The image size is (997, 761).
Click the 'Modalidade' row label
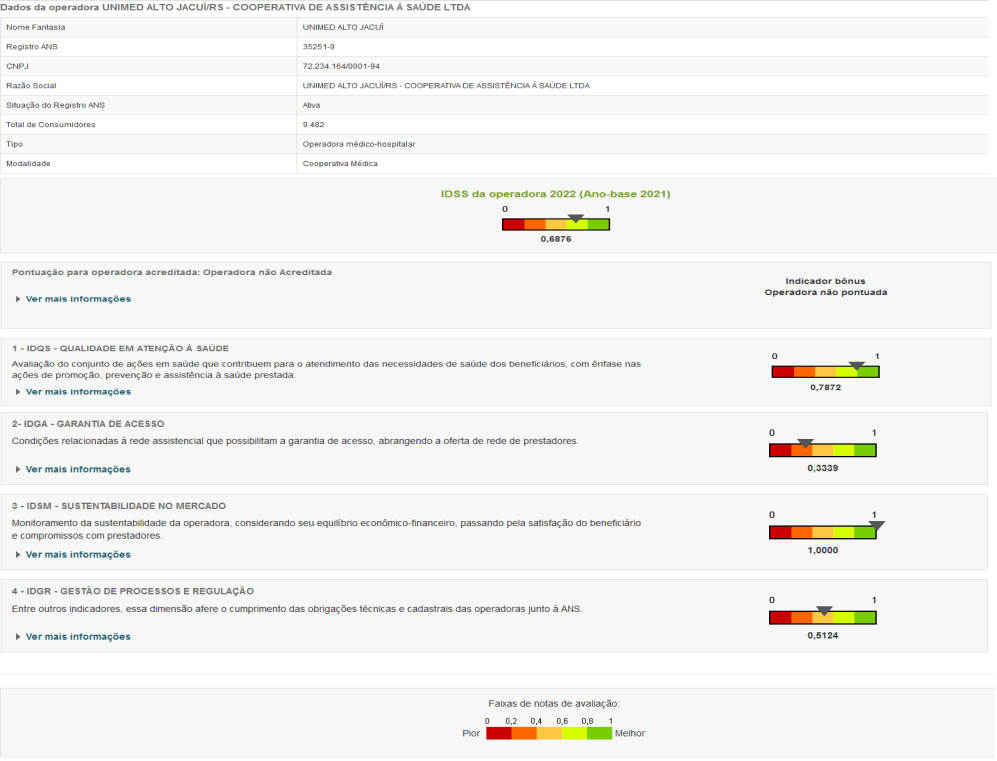click(x=28, y=164)
